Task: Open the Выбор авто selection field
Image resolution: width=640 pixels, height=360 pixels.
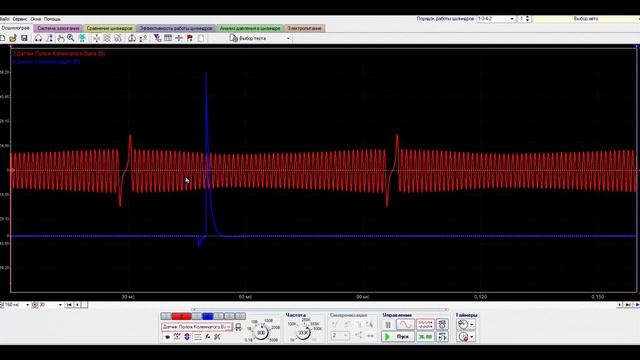Action: [x=586, y=19]
